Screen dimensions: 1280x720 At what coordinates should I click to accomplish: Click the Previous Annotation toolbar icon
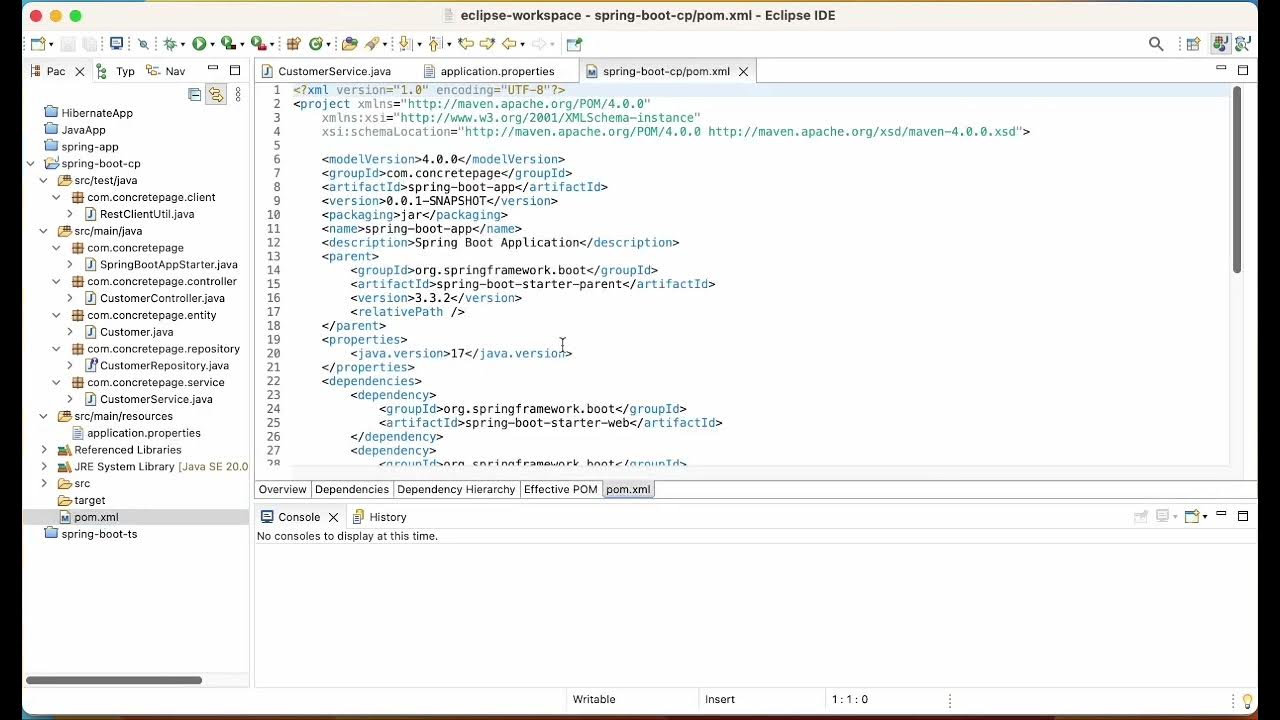pos(434,44)
